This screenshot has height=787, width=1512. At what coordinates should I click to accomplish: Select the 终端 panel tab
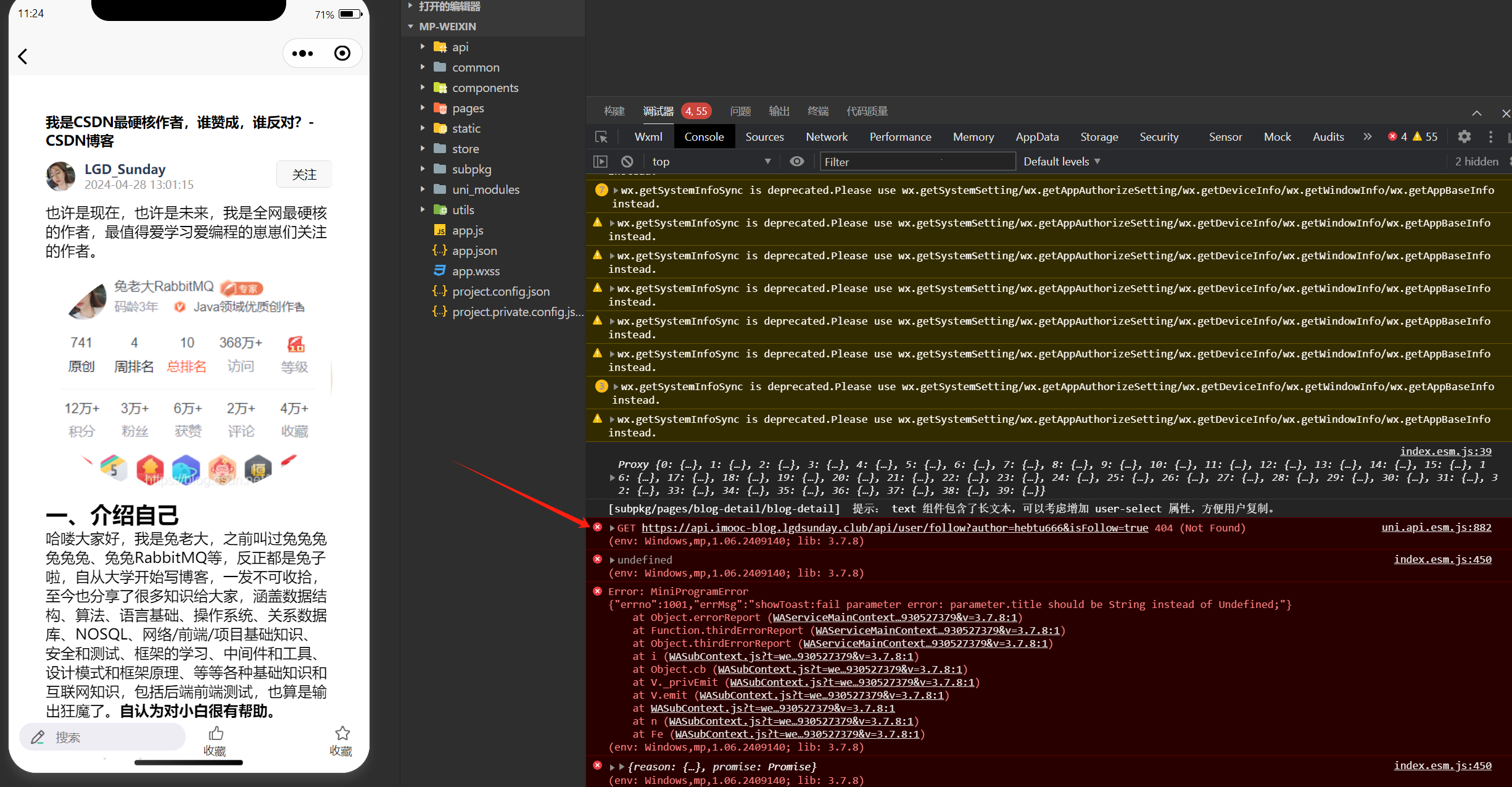818,111
